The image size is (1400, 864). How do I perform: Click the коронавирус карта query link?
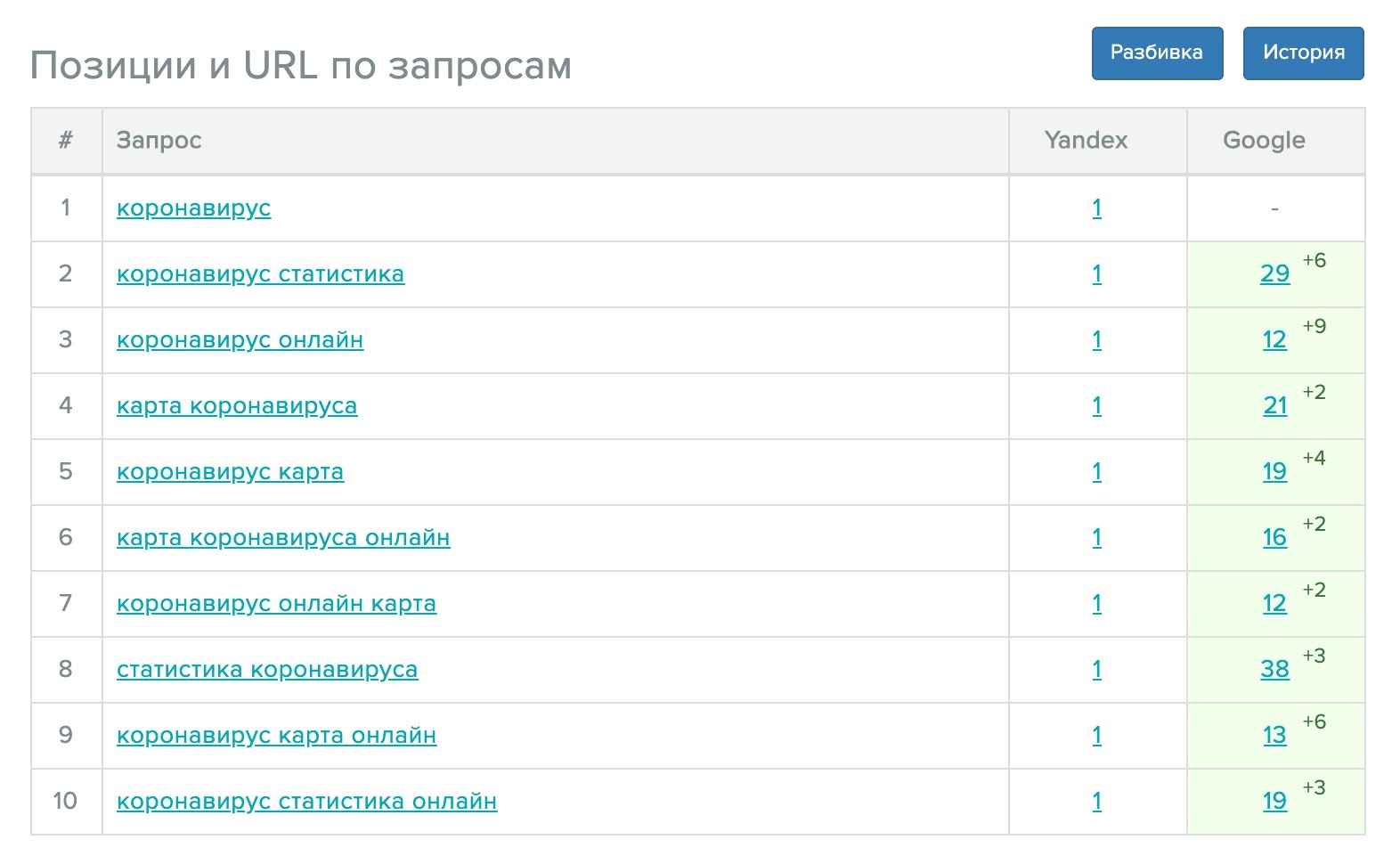click(x=230, y=472)
